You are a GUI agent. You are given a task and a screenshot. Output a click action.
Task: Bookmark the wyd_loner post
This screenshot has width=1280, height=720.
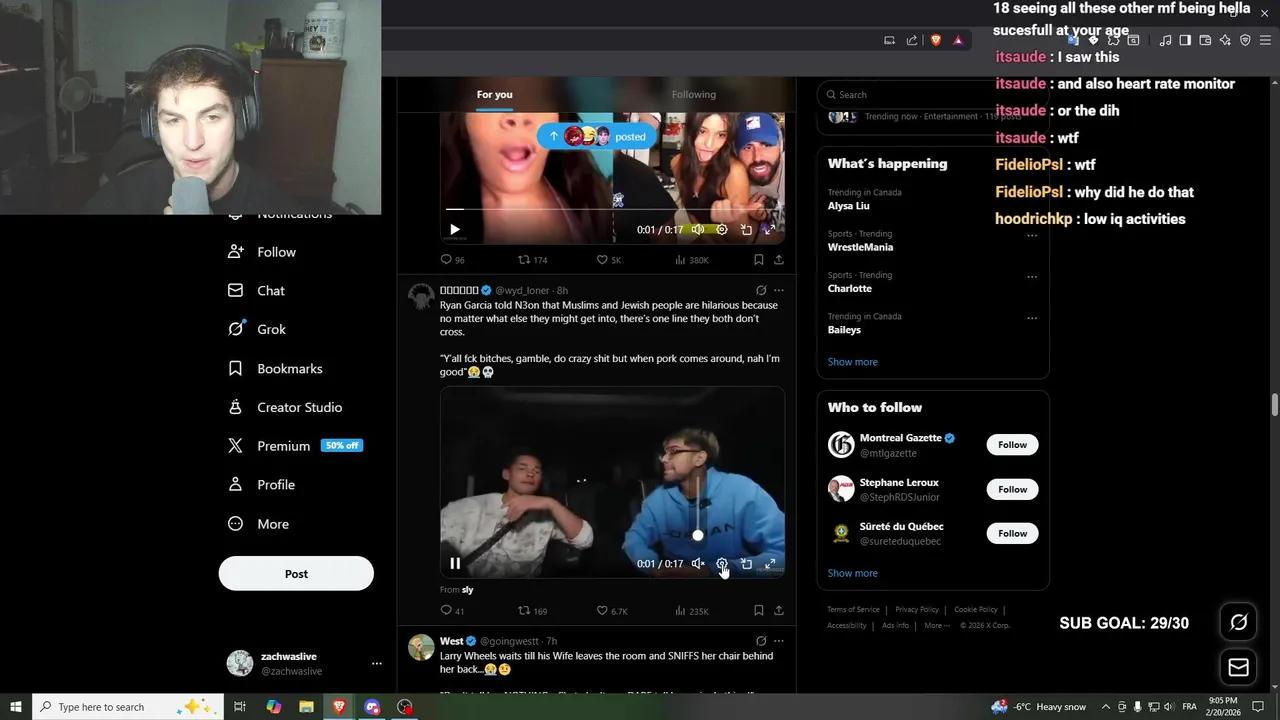(x=758, y=611)
